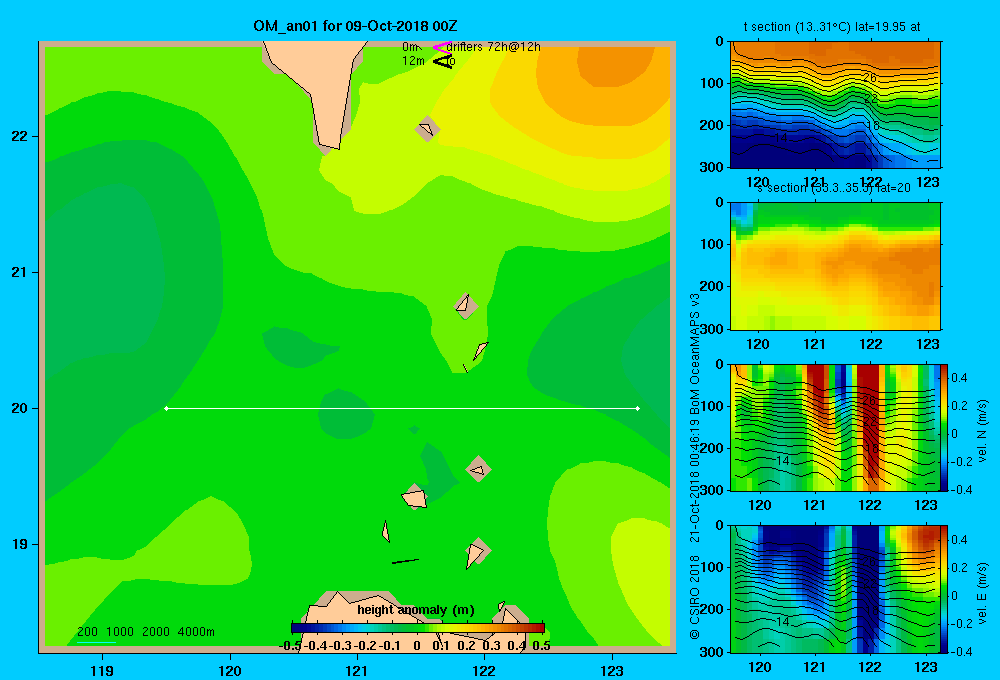Screen dimensions: 1000x680
Task: Click depth label 200 on the salinity section
Action: 712,286
